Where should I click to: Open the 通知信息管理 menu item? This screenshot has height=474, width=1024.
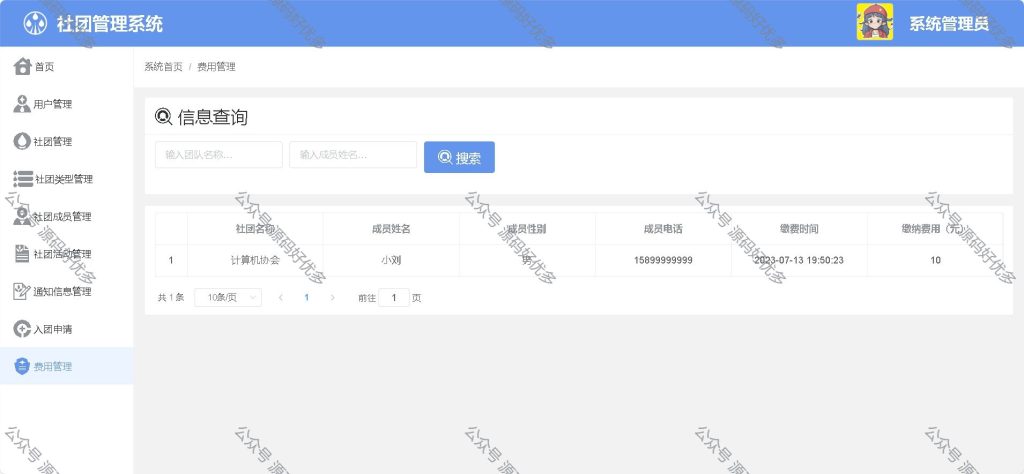pos(67,292)
